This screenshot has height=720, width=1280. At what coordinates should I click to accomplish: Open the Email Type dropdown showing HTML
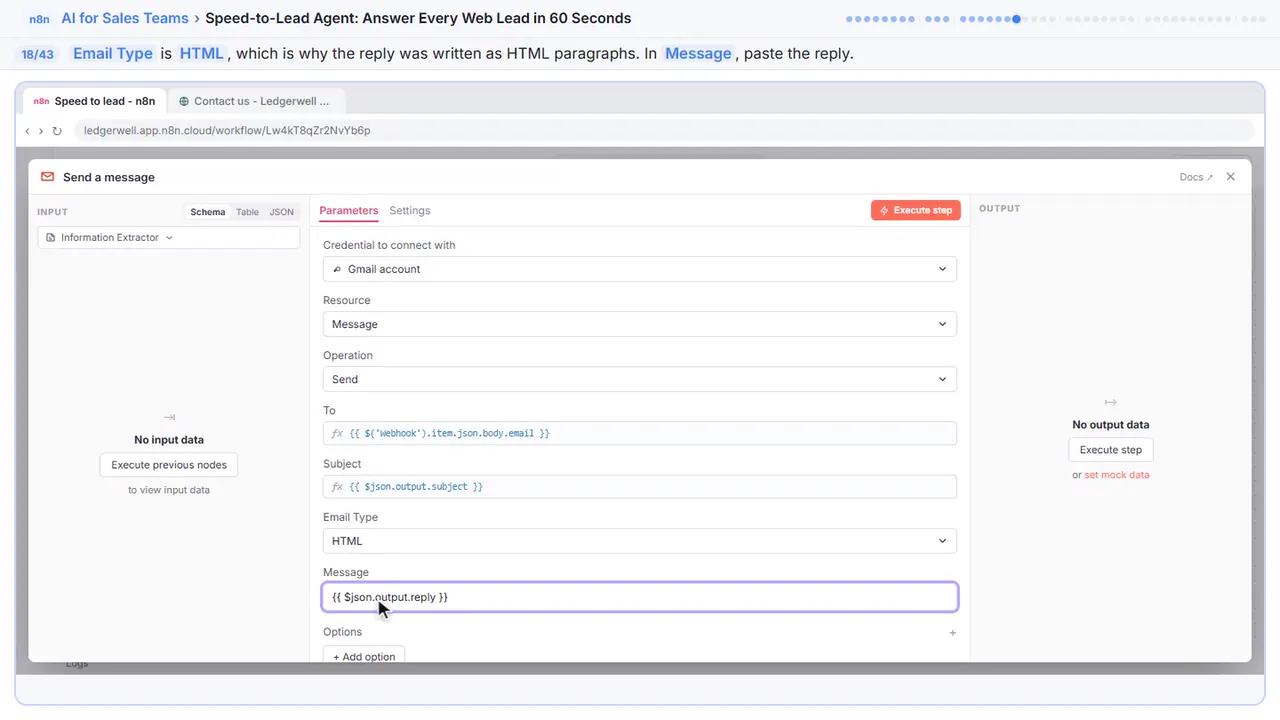click(640, 541)
